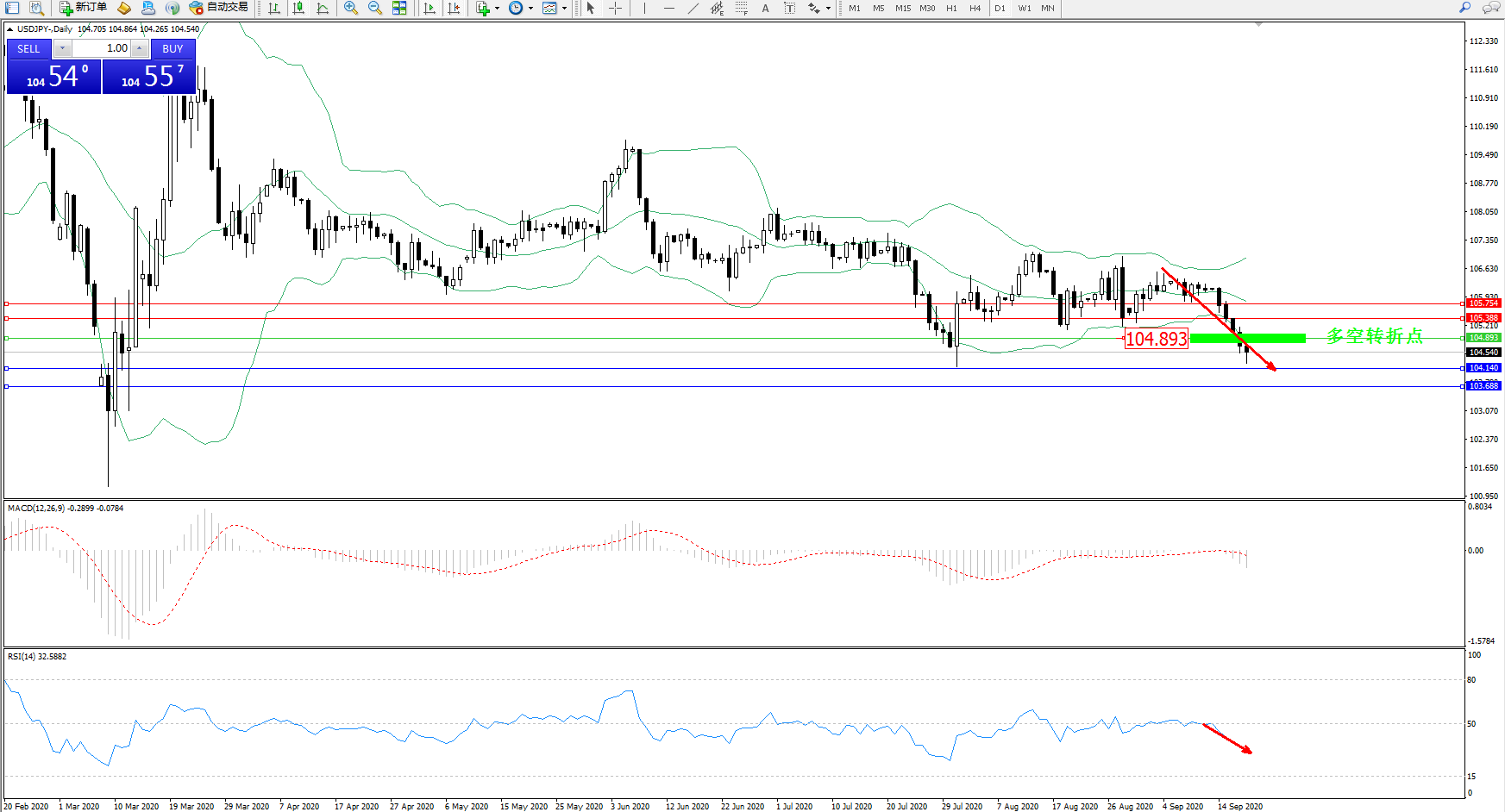Toggle the chart shift icon
This screenshot has width=1505, height=812.
click(x=454, y=8)
